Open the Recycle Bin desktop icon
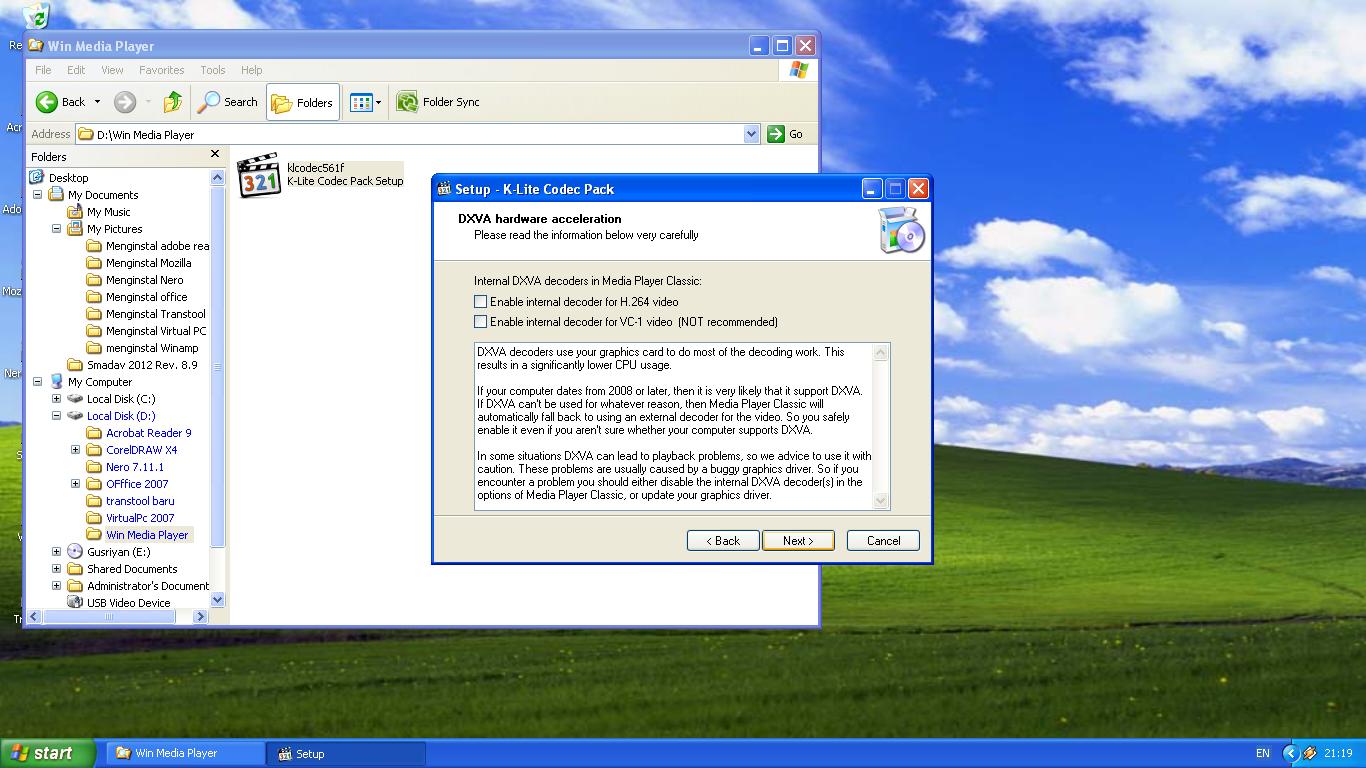 36,17
